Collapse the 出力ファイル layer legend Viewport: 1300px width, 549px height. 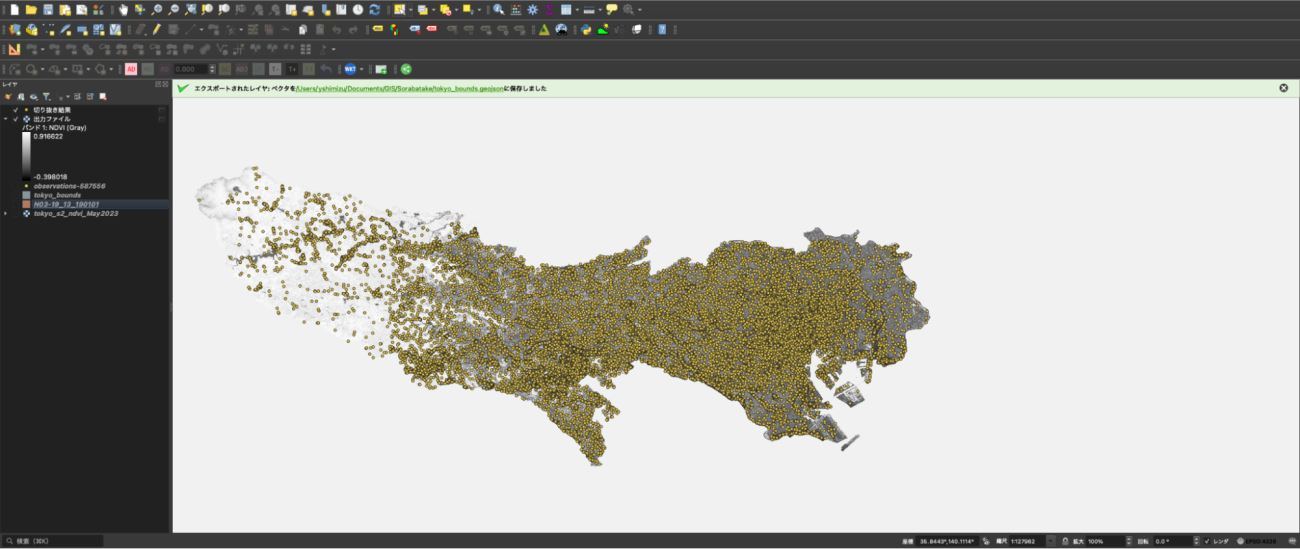6,119
